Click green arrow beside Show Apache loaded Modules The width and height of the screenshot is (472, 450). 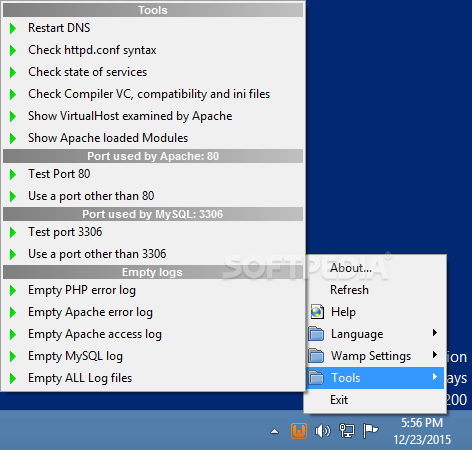pos(13,138)
